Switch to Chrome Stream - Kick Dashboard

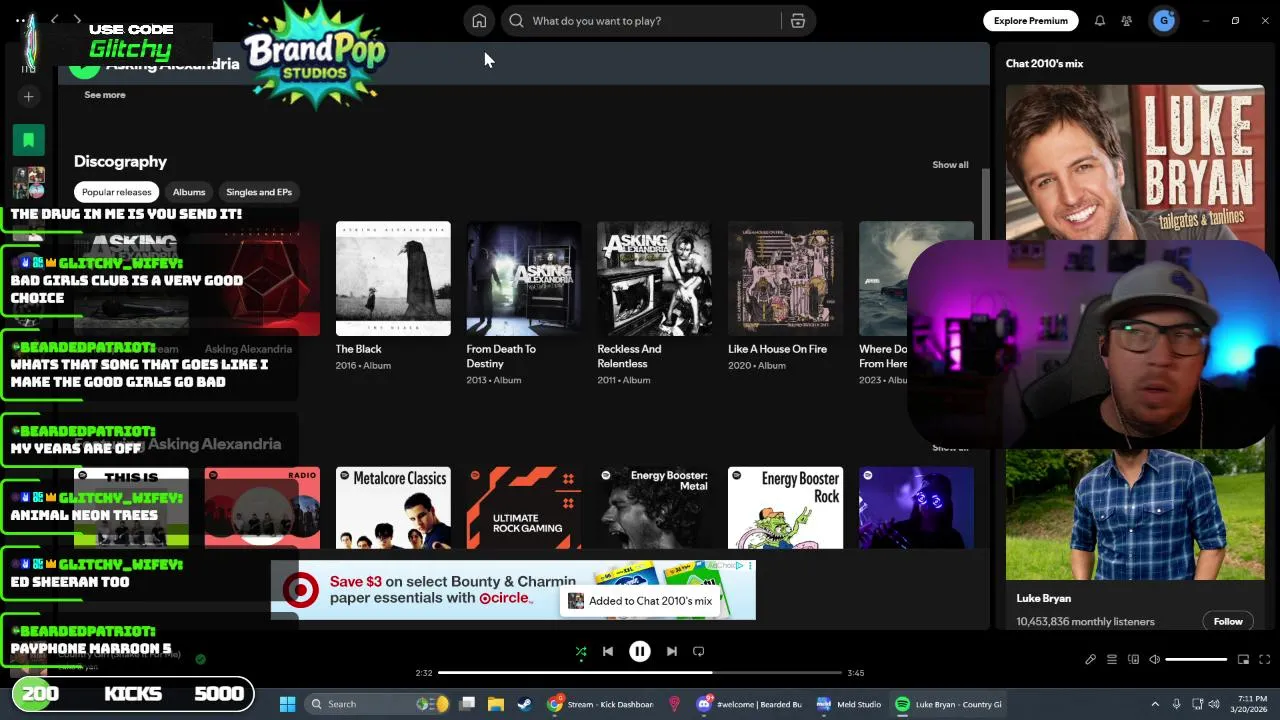[x=600, y=704]
